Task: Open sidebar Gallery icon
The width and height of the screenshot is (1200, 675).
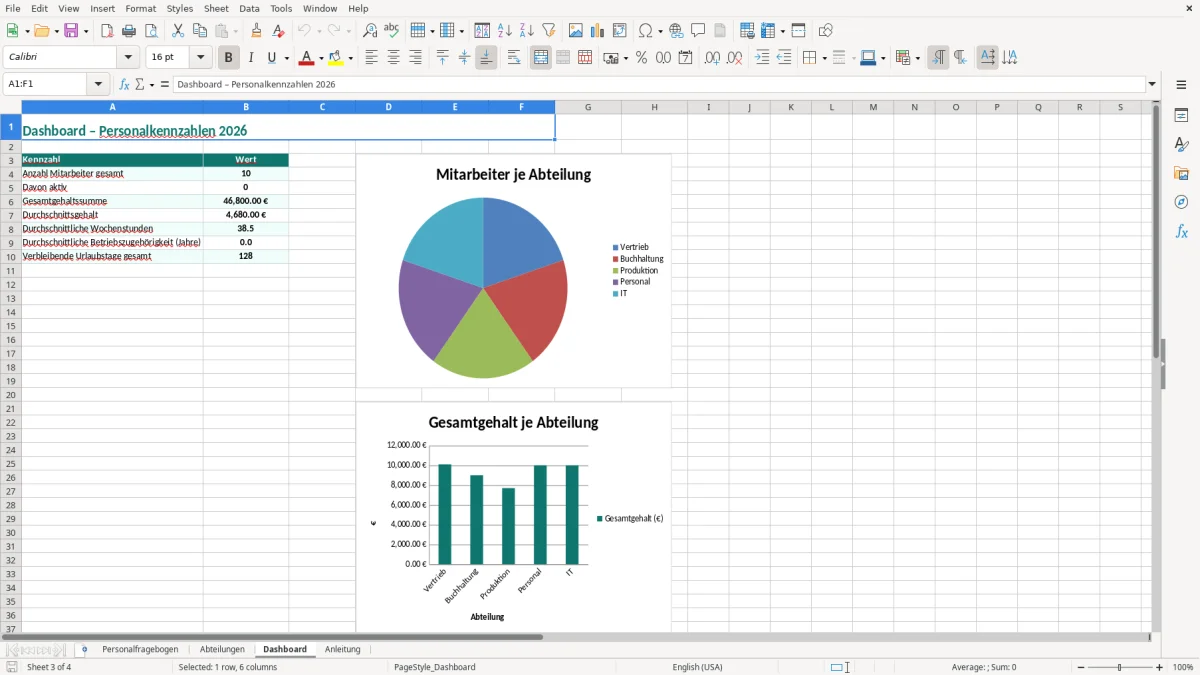Action: pyautogui.click(x=1181, y=174)
